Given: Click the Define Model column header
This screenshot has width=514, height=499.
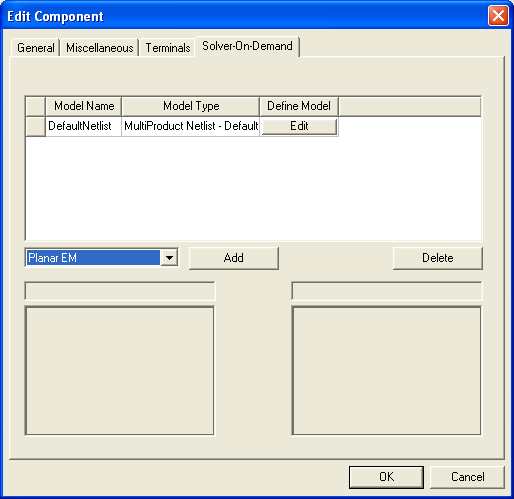Looking at the screenshot, I should pyautogui.click(x=299, y=106).
